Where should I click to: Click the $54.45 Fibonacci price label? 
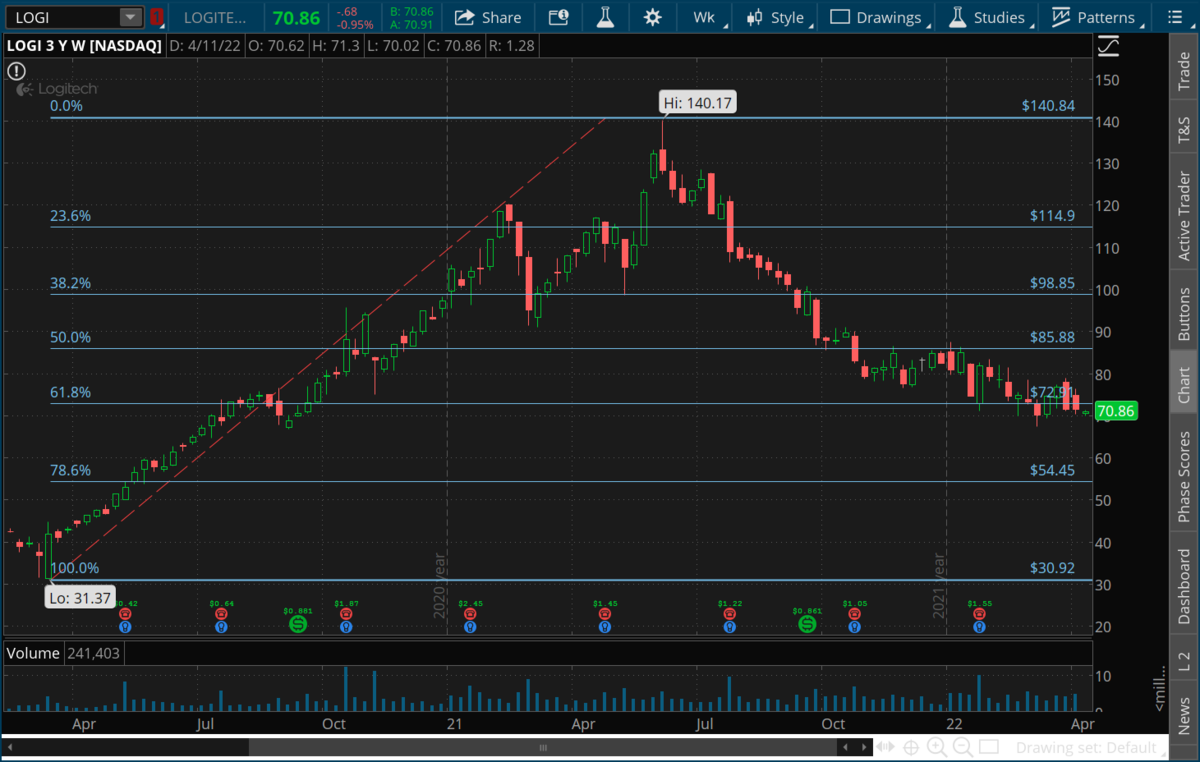[x=1053, y=470]
